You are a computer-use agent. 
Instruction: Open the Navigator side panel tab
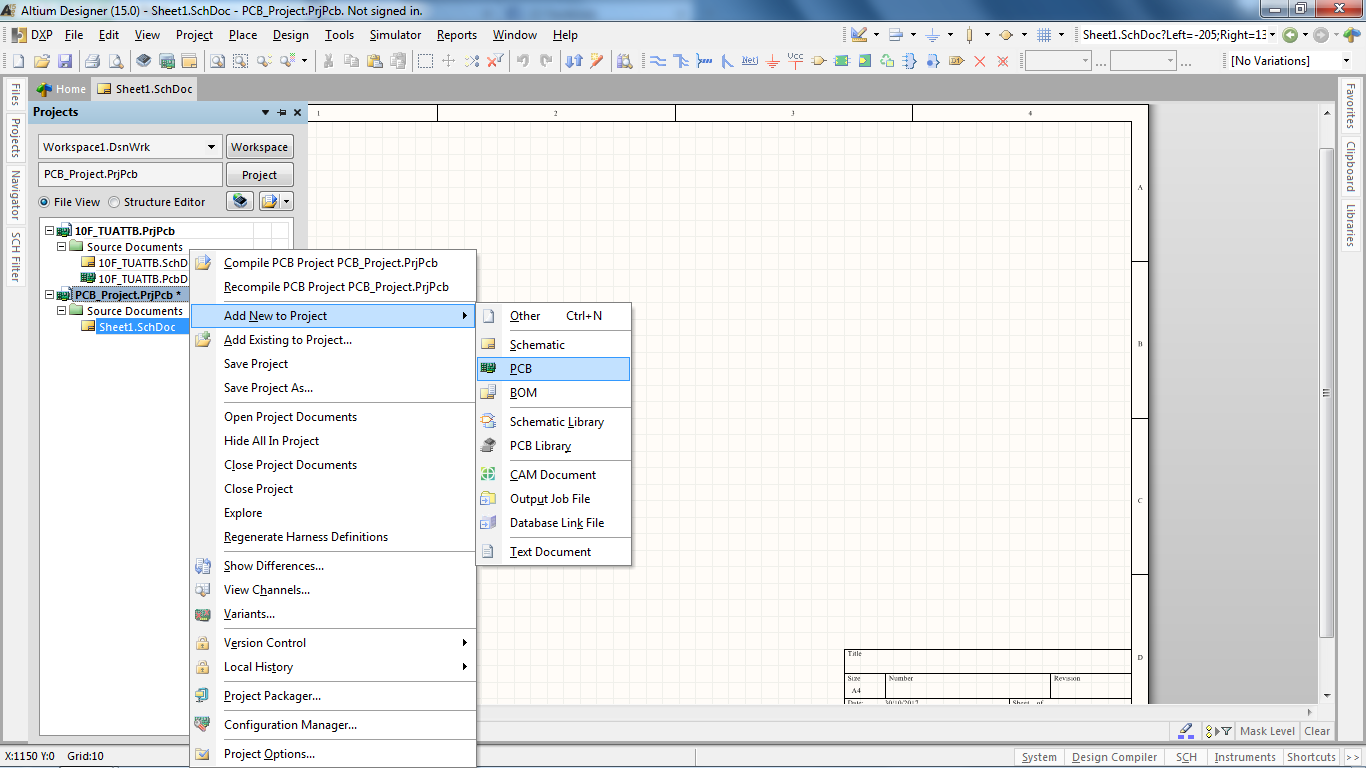(x=15, y=195)
